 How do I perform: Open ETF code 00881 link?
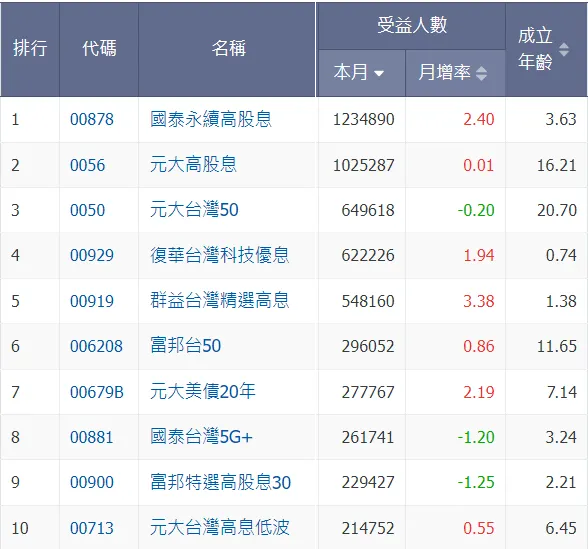tap(92, 438)
